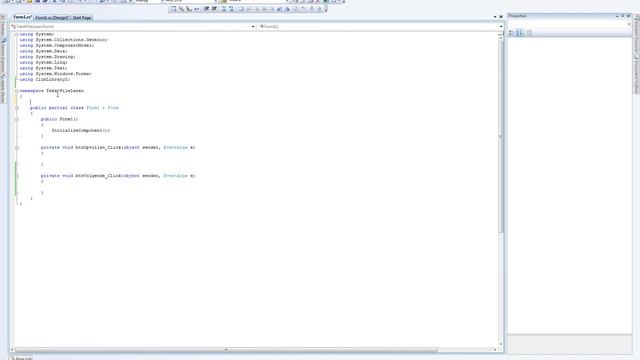Click the line 'using System.Collections.Generic;'
Screen dimensions: 640x360
(x=63, y=40)
